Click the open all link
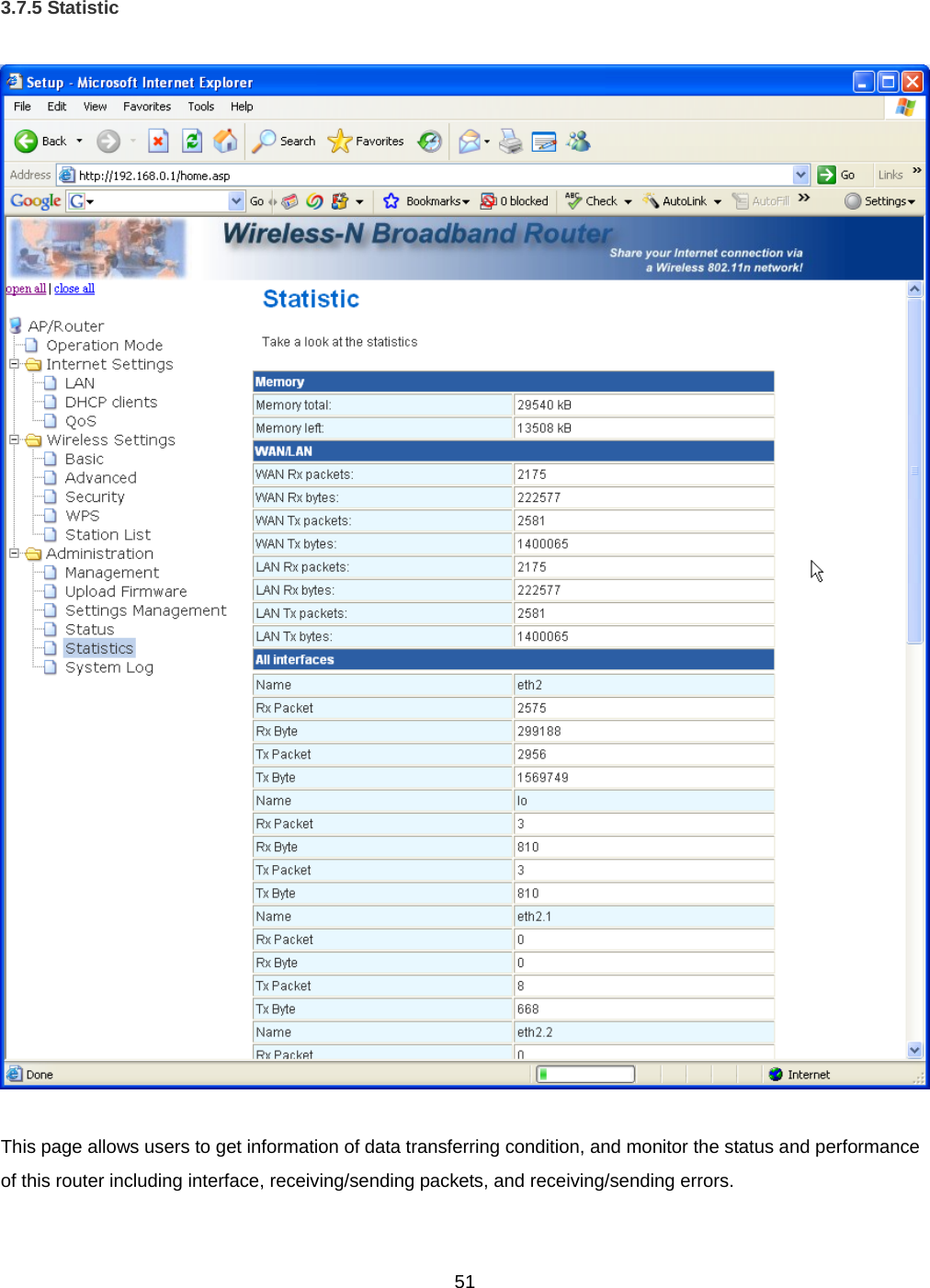This screenshot has height=1288, width=930. (25, 288)
